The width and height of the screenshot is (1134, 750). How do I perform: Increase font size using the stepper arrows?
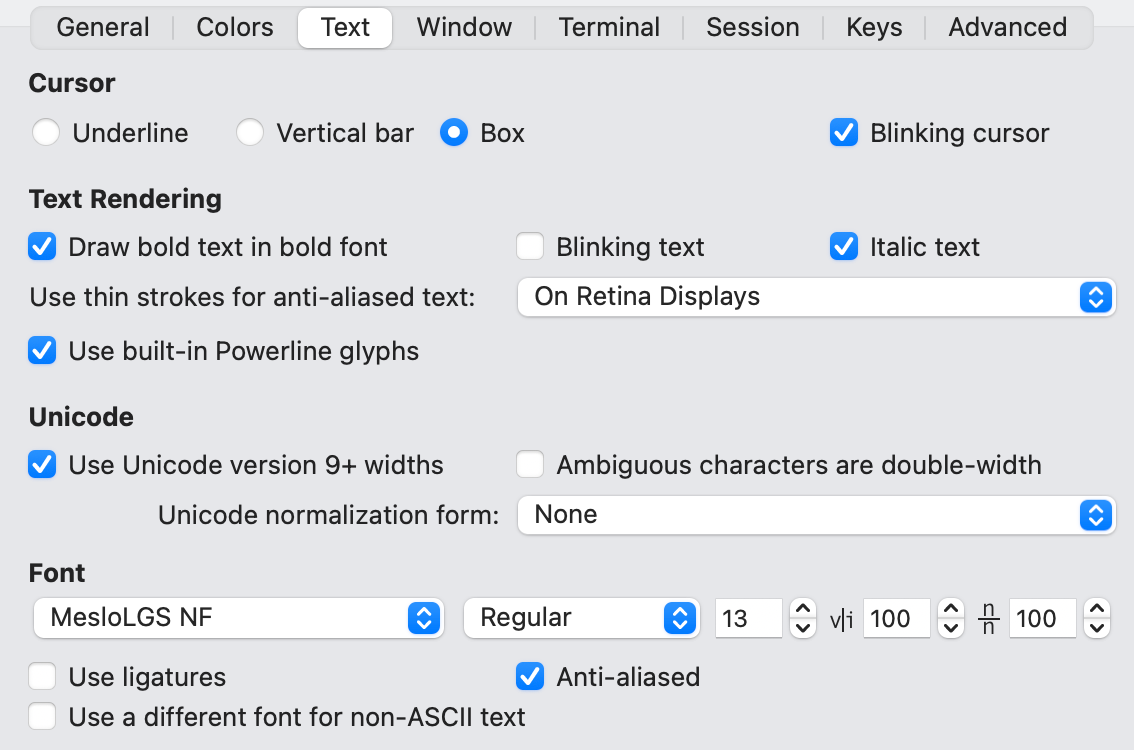tap(802, 611)
